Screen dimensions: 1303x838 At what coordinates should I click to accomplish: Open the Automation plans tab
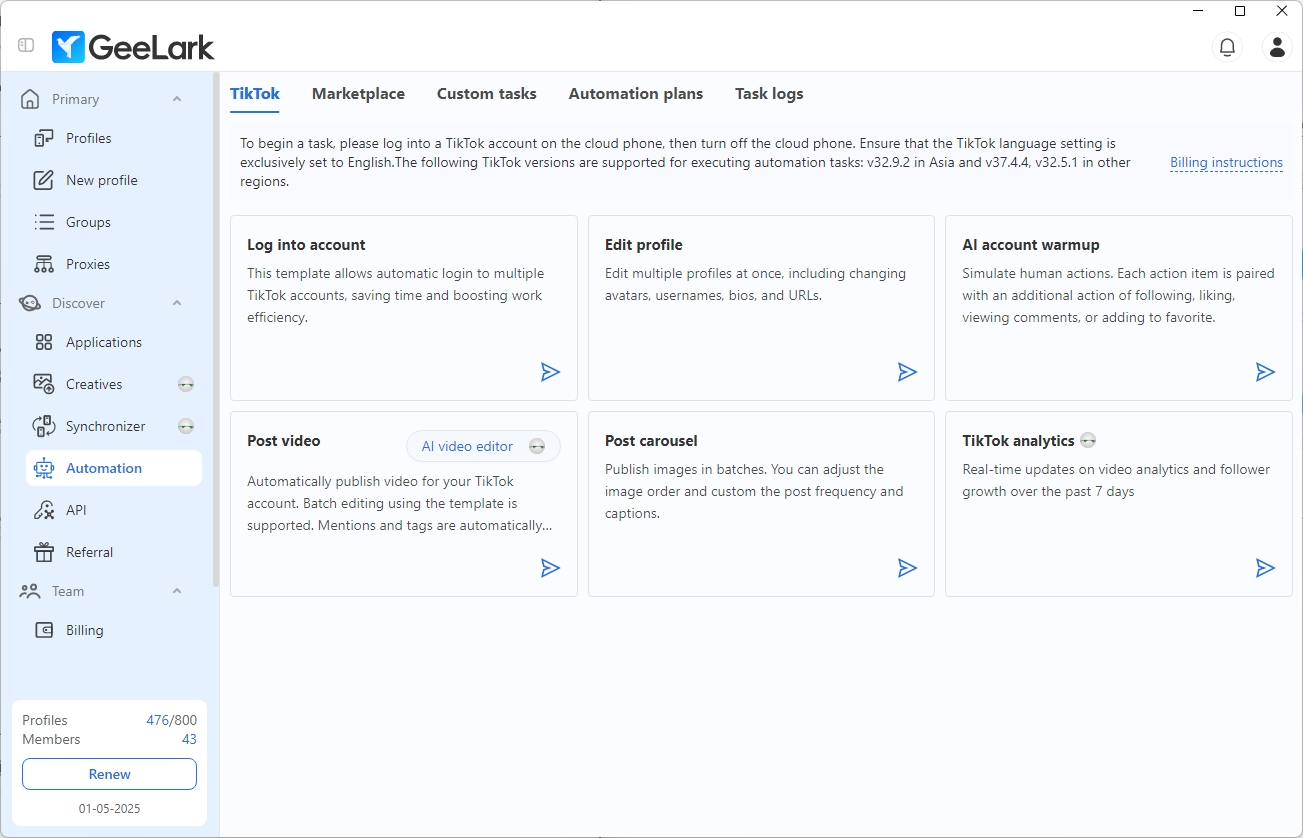coord(636,94)
